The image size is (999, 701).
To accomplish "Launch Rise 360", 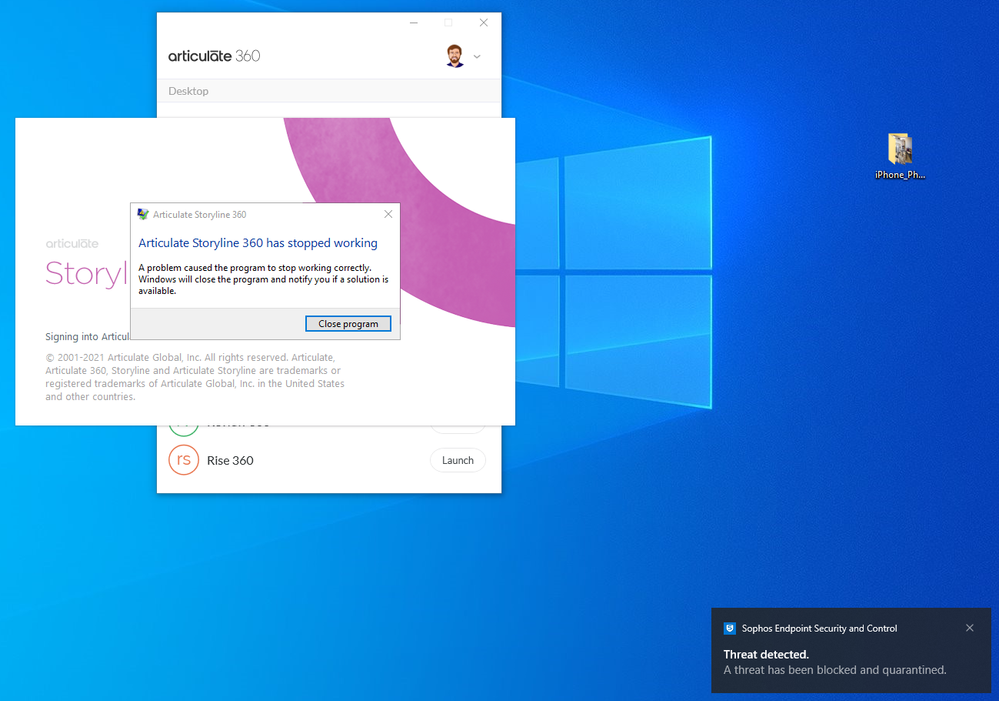I will 457,460.
